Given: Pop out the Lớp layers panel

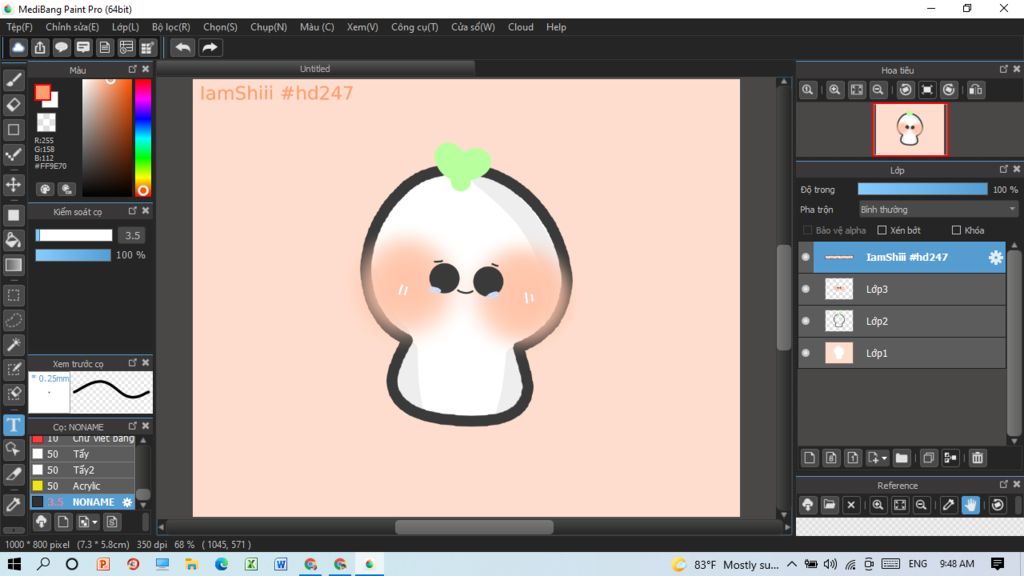Looking at the screenshot, I should click(1004, 169).
